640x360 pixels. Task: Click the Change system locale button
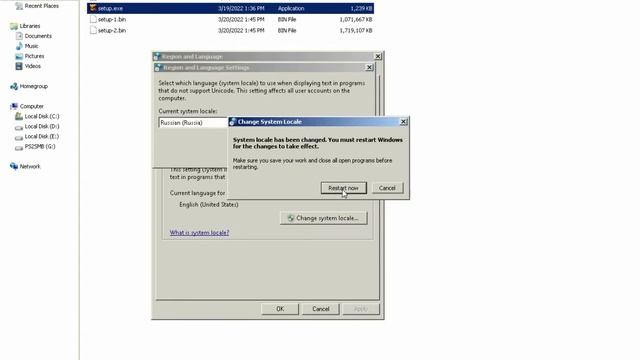[324, 218]
